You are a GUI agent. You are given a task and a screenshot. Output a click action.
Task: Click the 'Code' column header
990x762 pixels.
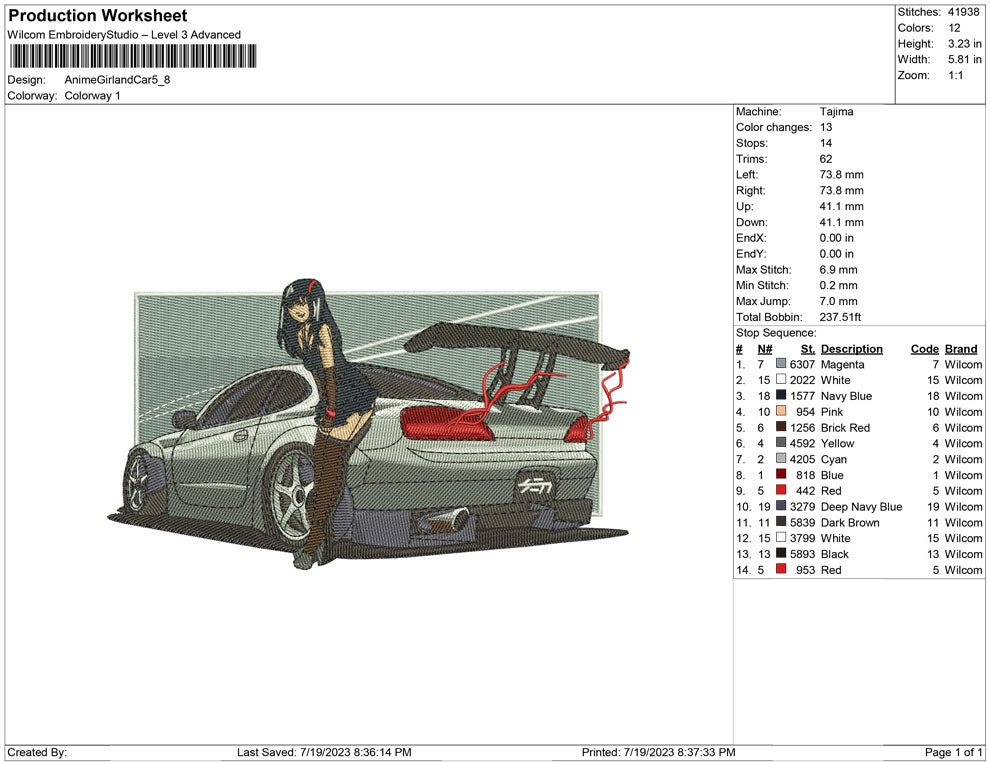(x=925, y=348)
